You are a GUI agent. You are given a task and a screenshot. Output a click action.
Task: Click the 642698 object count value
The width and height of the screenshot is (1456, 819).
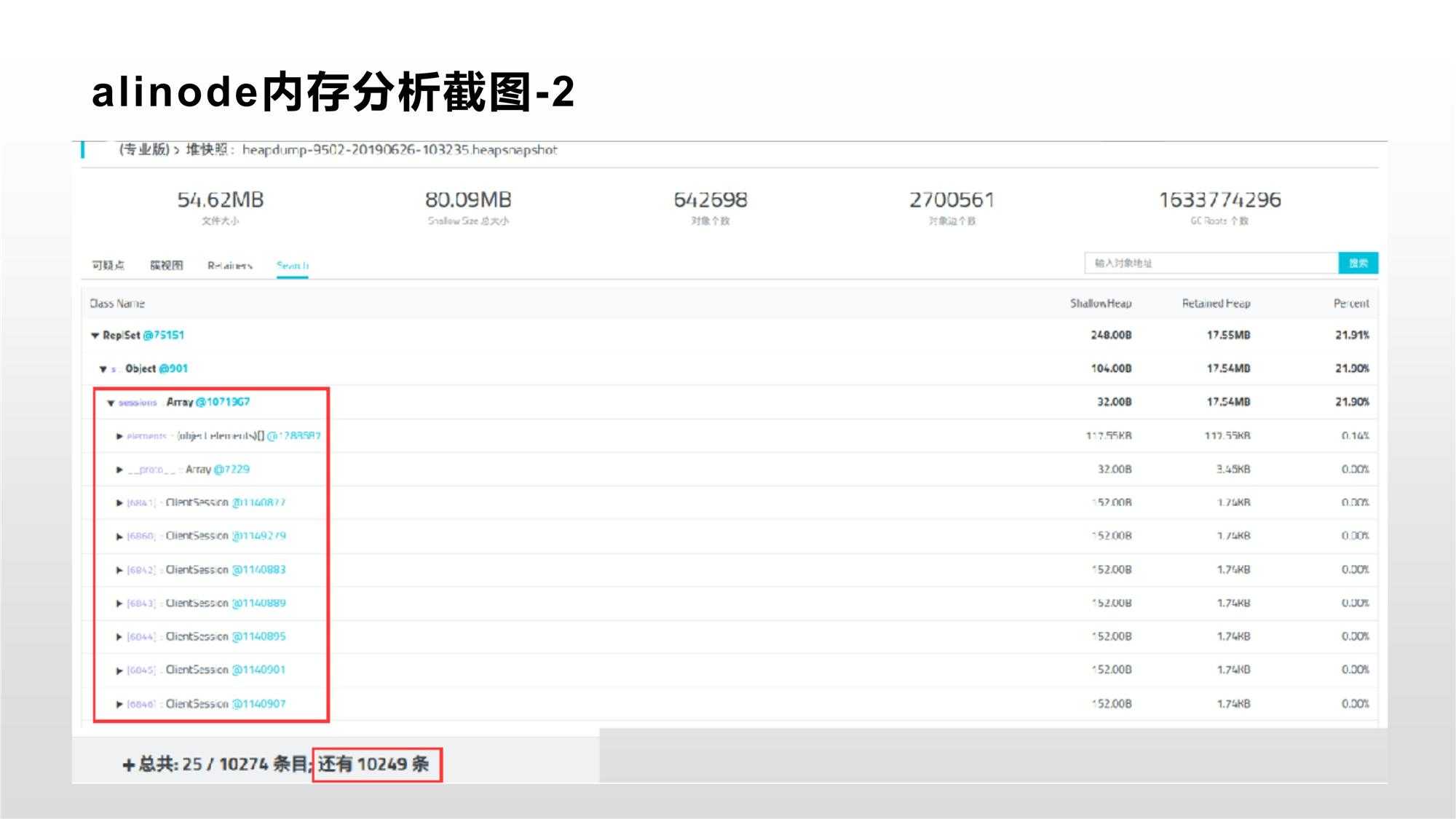[x=711, y=199]
